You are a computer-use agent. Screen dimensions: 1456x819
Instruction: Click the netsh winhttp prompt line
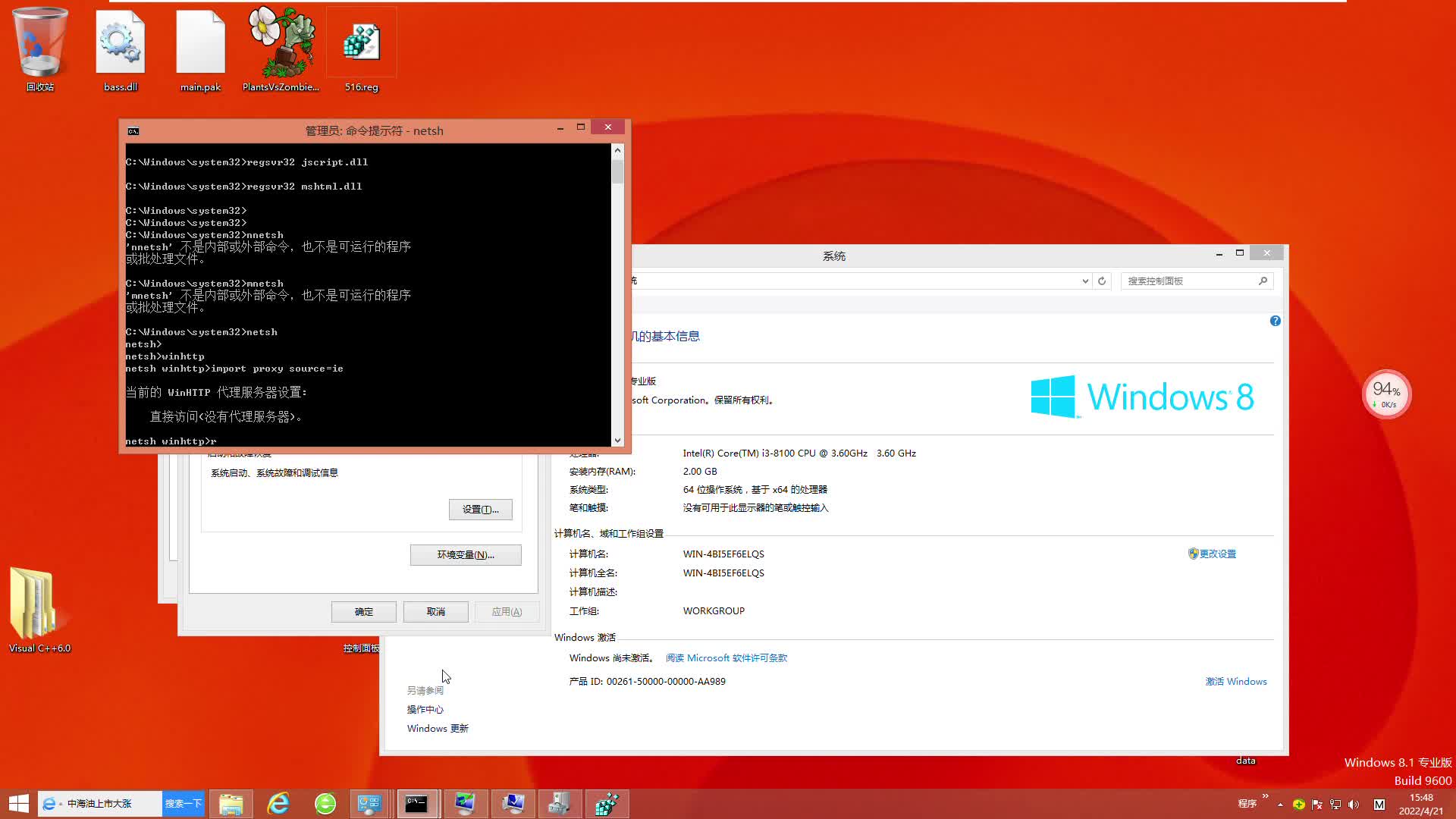coord(171,441)
